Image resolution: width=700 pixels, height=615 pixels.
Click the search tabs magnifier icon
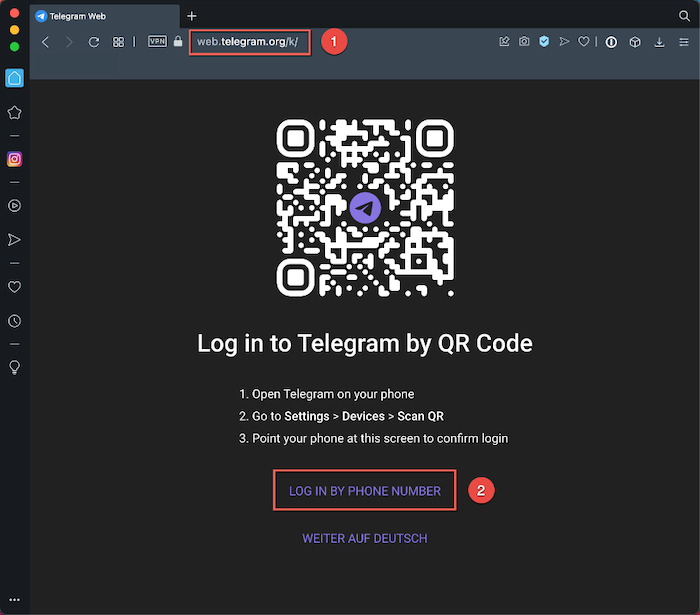pyautogui.click(x=684, y=16)
